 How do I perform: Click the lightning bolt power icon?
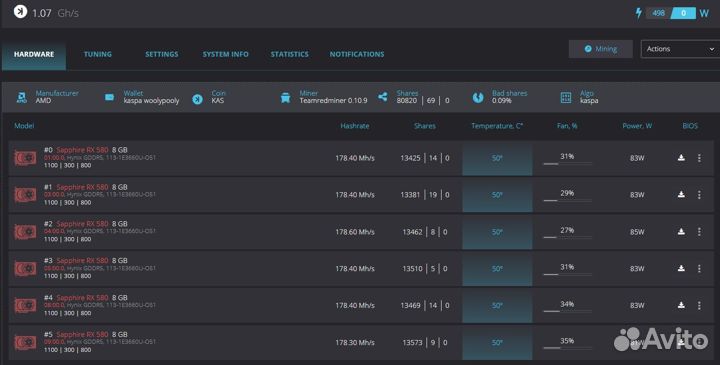[x=639, y=13]
